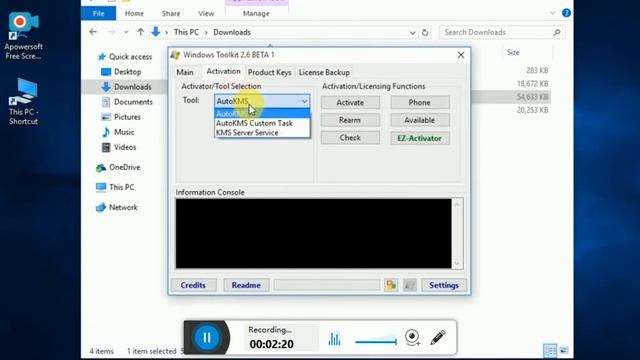This screenshot has width=640, height=360.
Task: Click the Up one level arrow
Action: [140, 32]
